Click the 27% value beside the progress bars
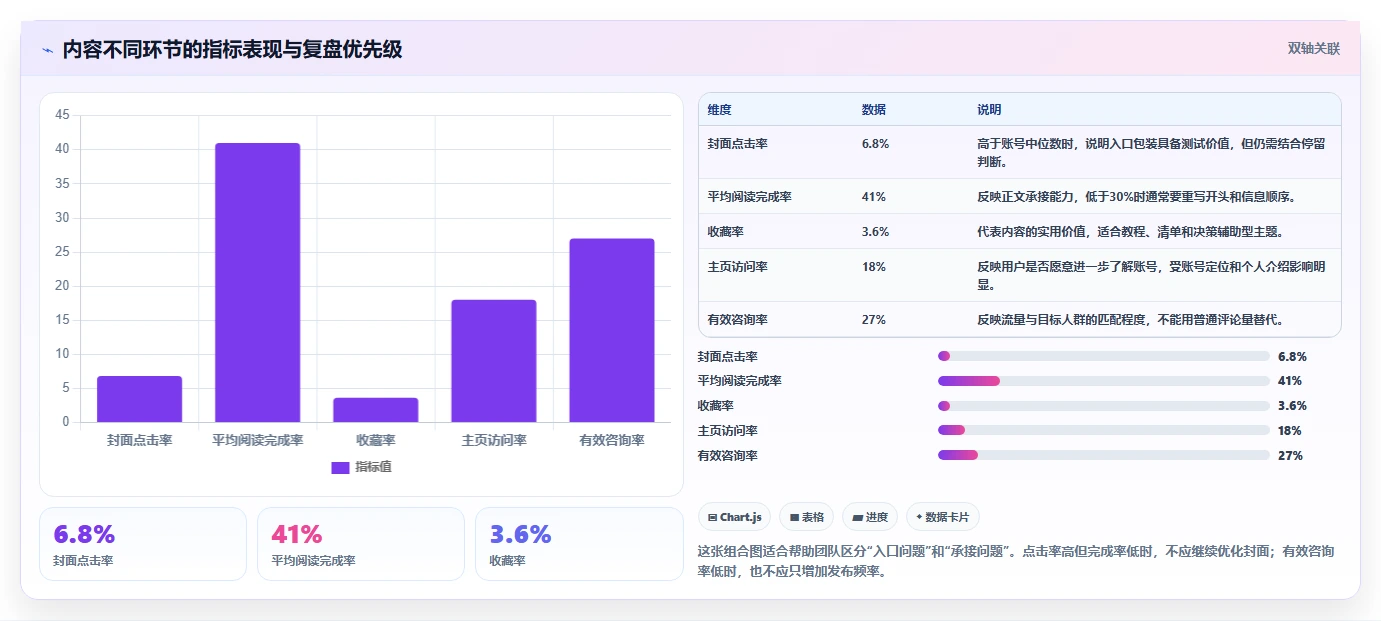1381x621 pixels. point(1290,456)
